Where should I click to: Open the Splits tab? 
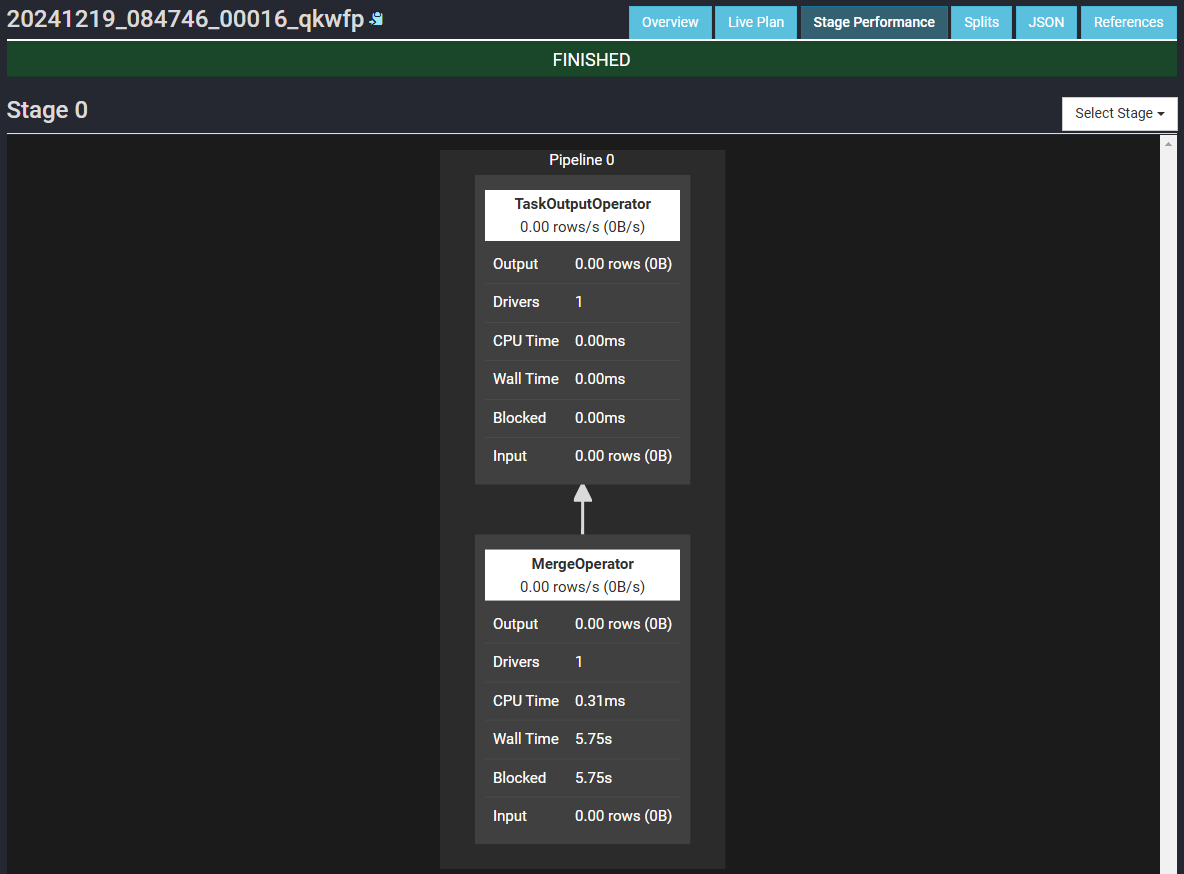coord(981,22)
